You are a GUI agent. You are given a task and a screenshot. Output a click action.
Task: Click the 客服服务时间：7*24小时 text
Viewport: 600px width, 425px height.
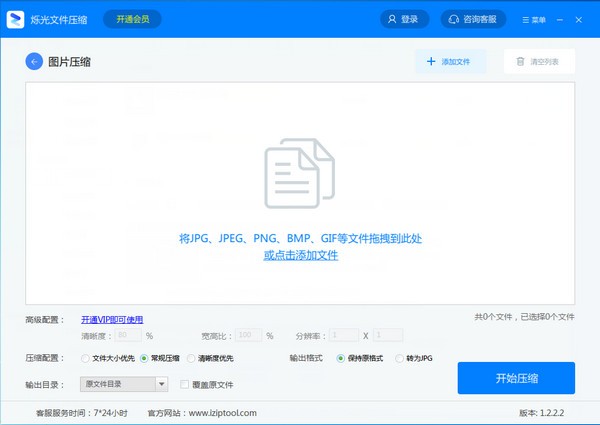pyautogui.click(x=82, y=413)
